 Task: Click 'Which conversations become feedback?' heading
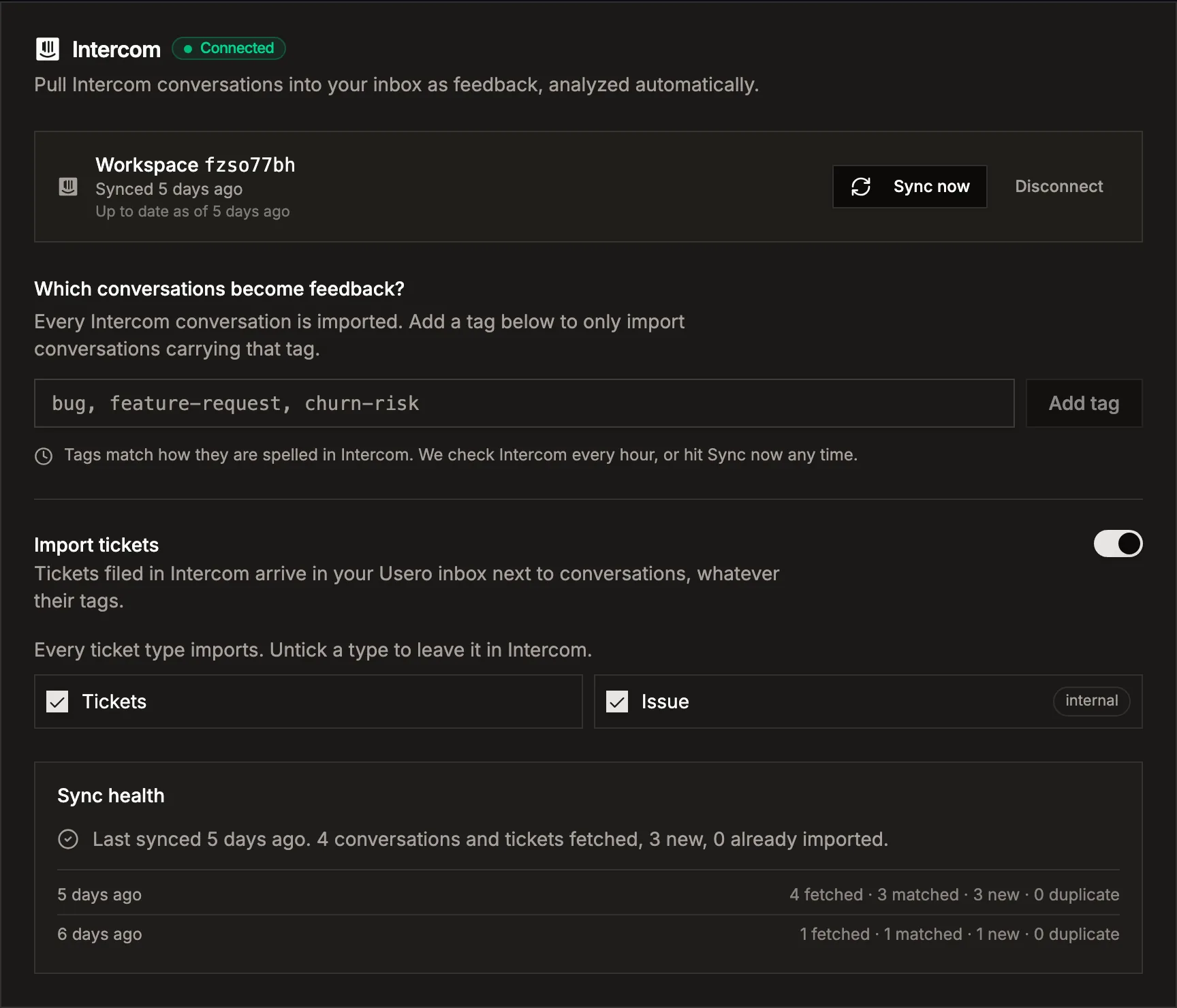219,289
